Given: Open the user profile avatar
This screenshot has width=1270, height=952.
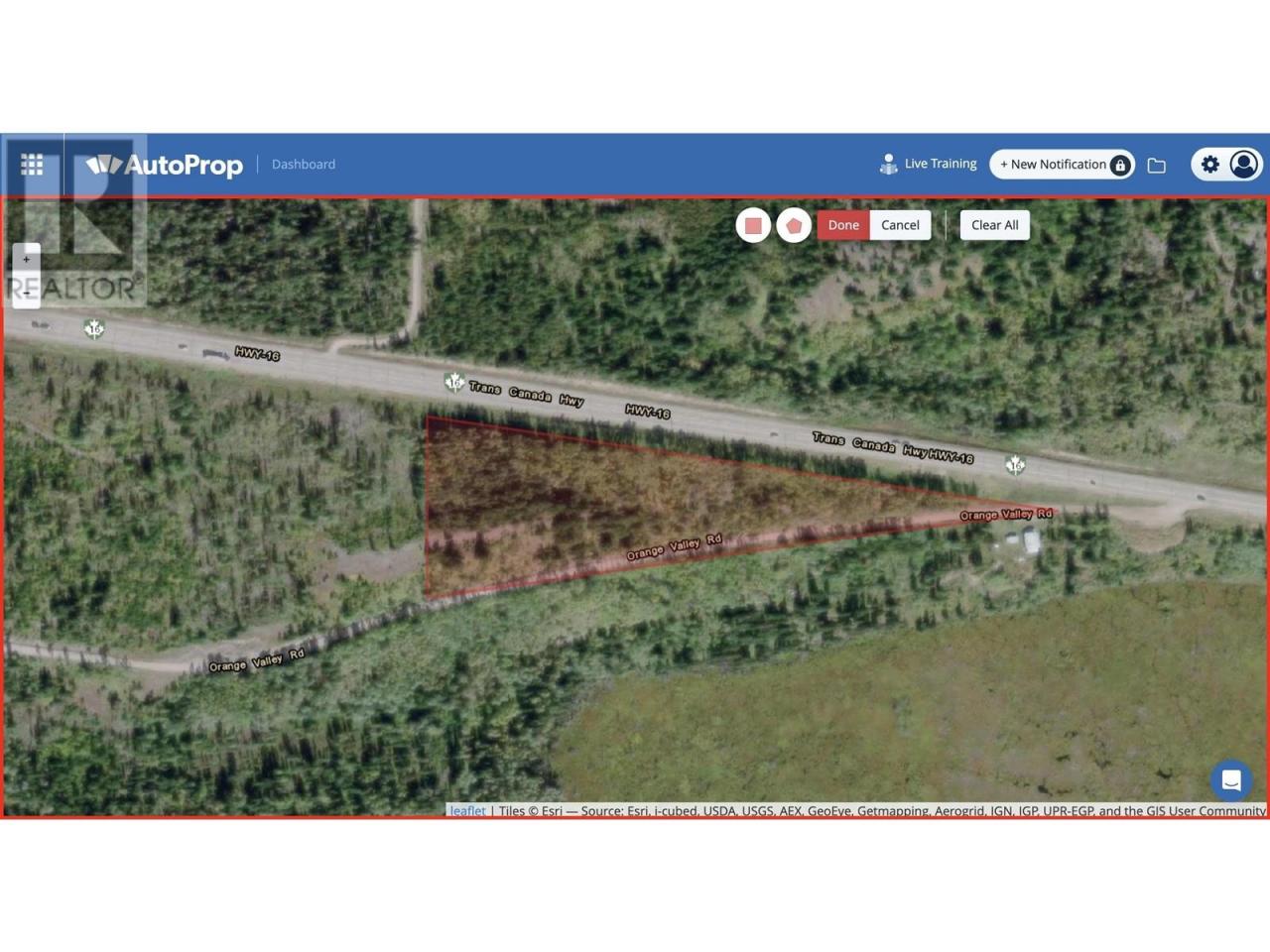Looking at the screenshot, I should tap(1243, 164).
